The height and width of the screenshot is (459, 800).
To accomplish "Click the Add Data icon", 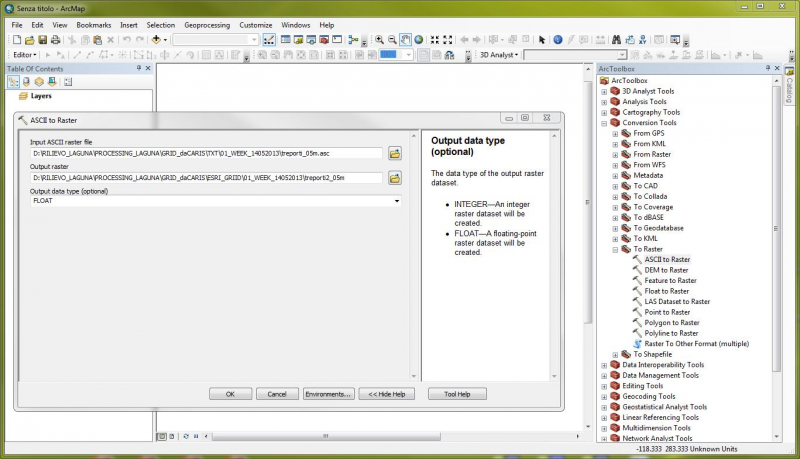I will 157,40.
